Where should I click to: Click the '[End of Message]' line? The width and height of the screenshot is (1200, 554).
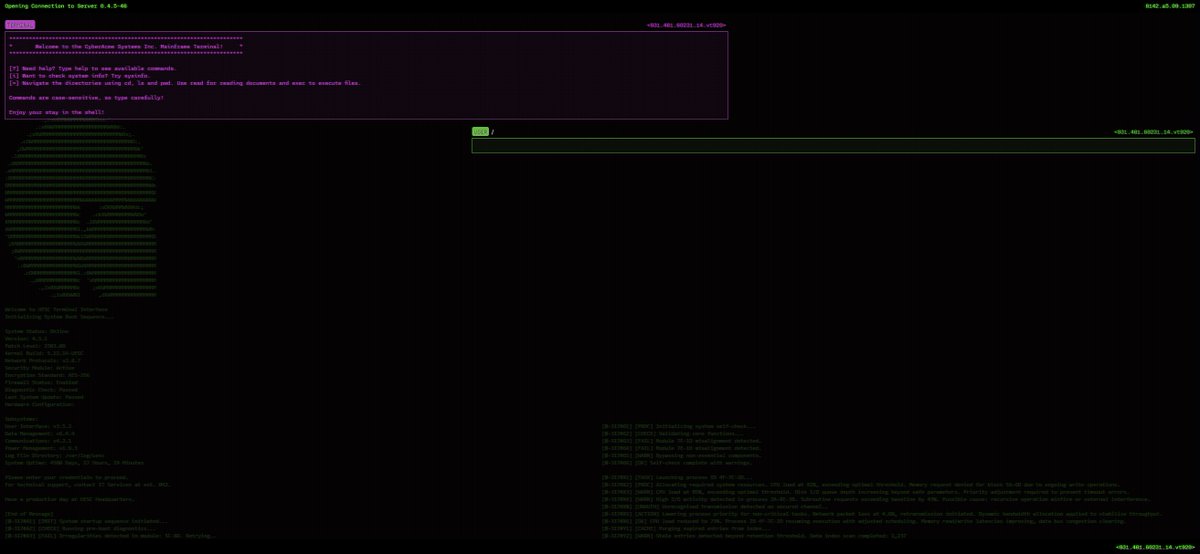30,514
